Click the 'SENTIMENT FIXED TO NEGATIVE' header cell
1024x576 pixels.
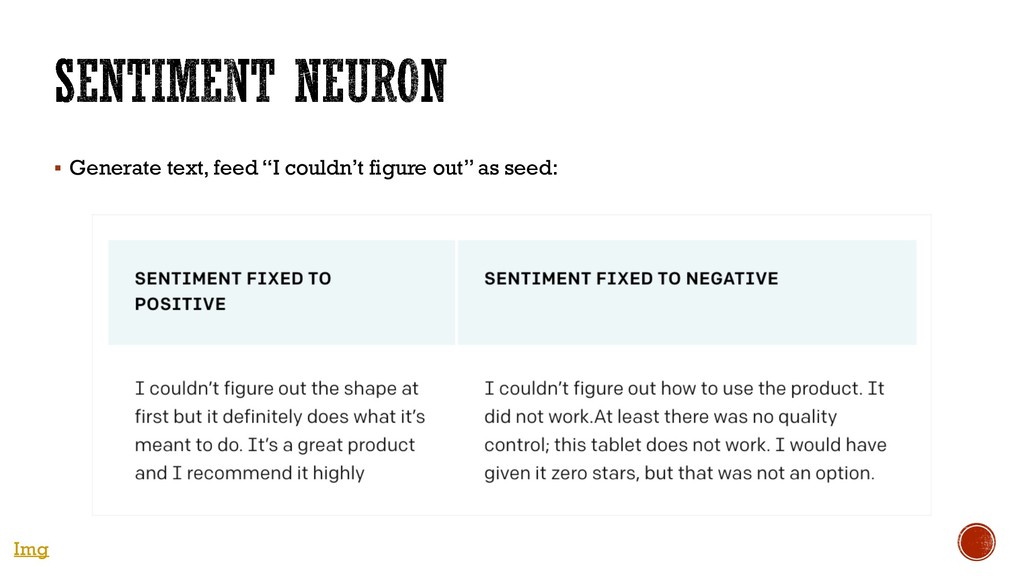(x=630, y=279)
